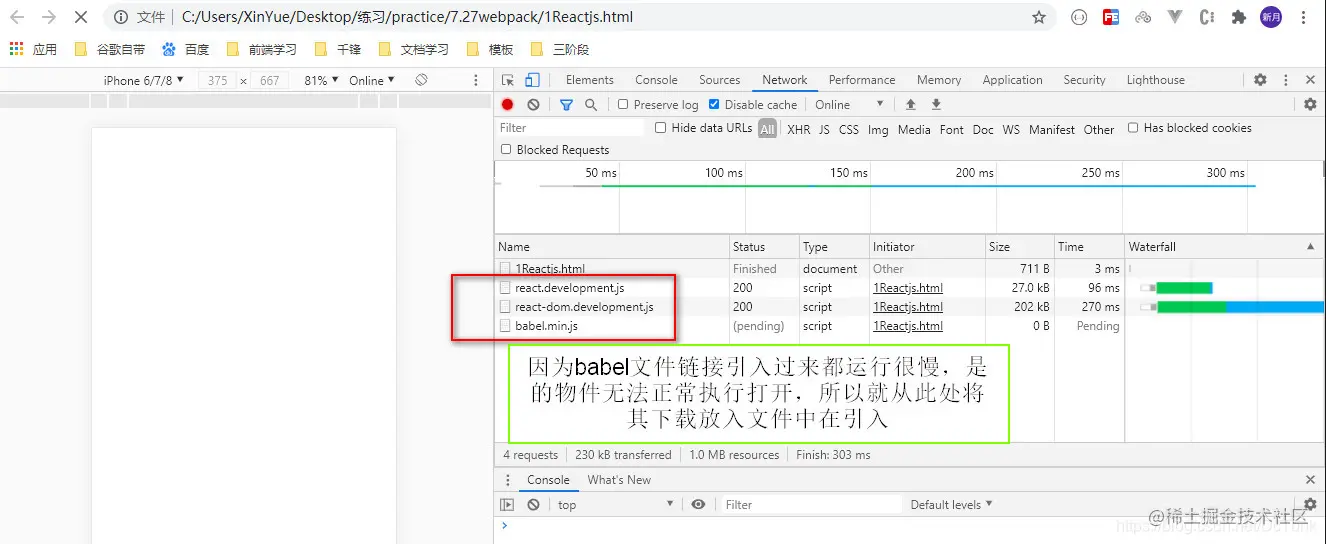This screenshot has height=544, width=1326.
Task: Filter requests by Img type
Action: click(878, 129)
